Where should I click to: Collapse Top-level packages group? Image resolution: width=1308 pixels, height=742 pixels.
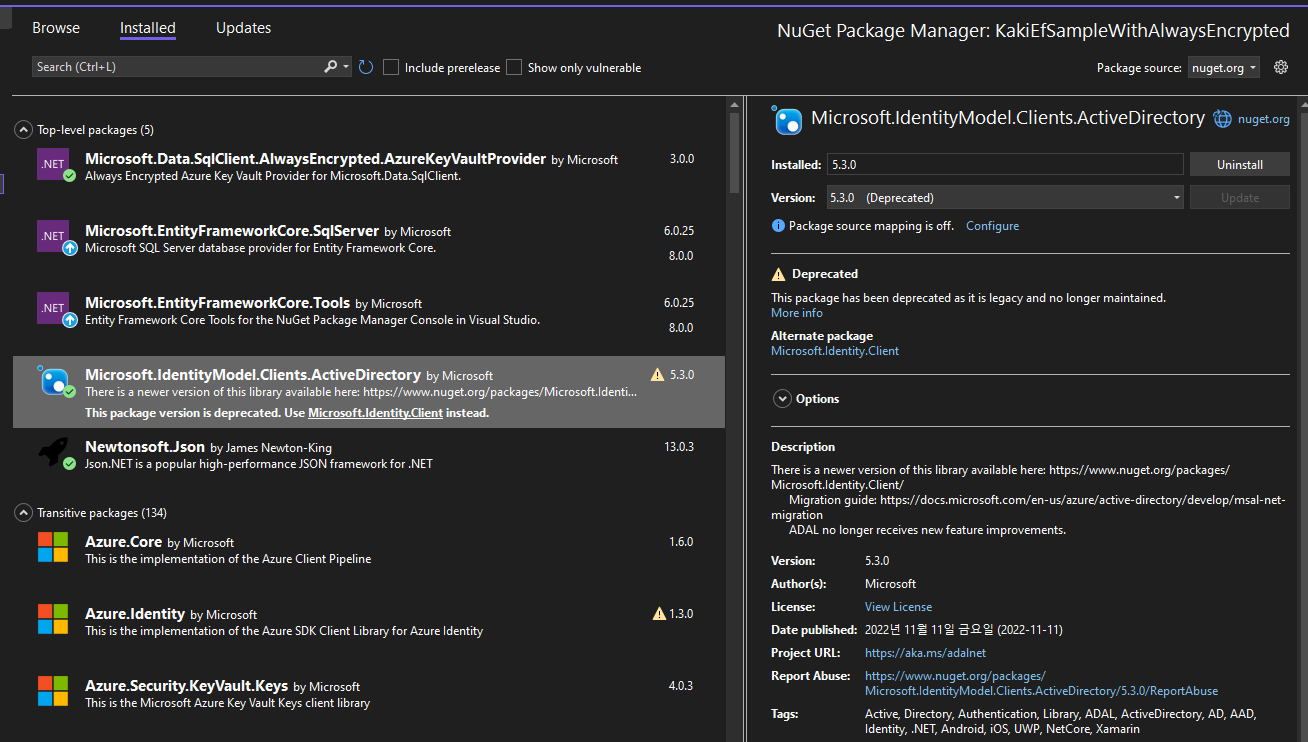click(x=24, y=129)
